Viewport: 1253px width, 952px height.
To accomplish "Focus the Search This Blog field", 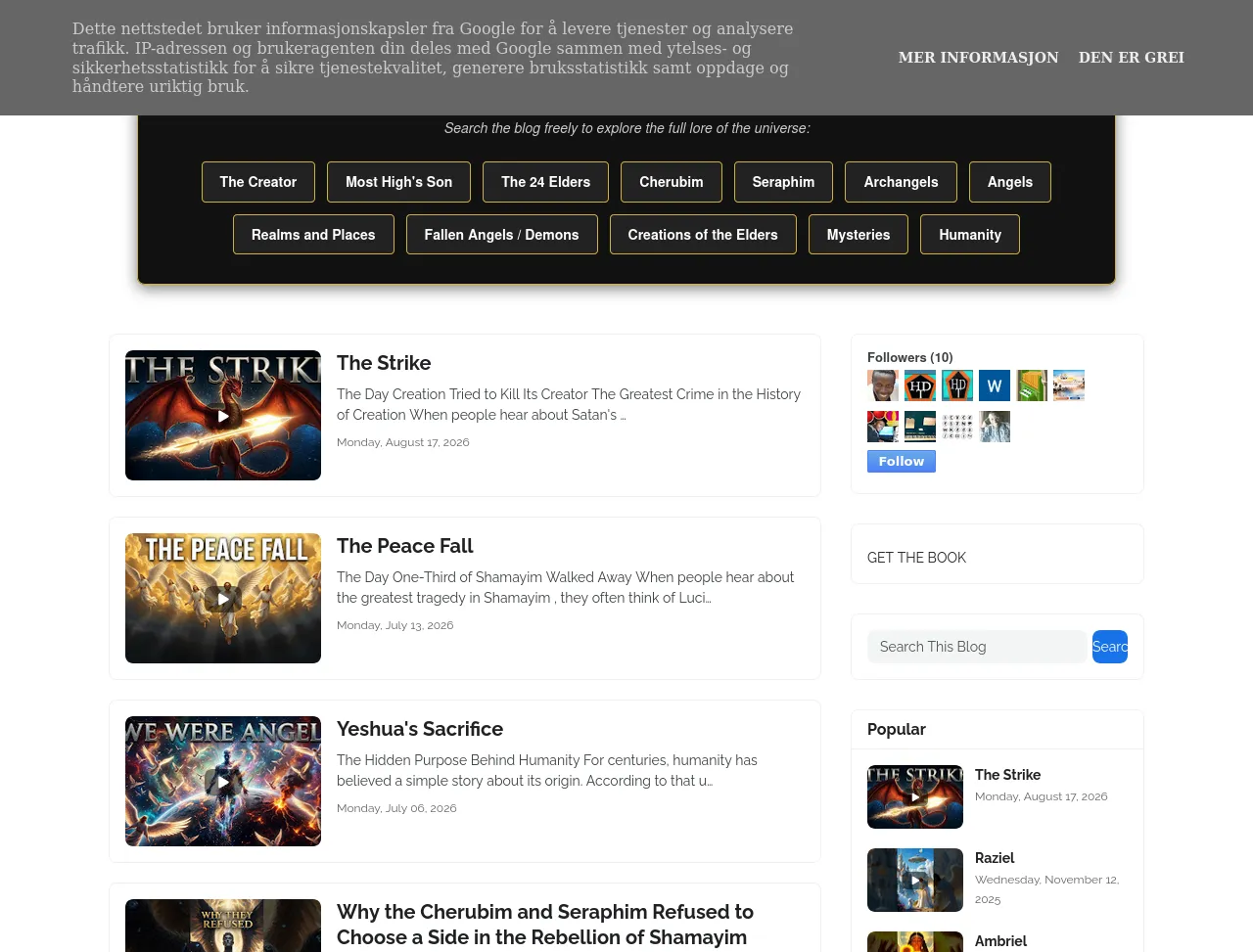I will pos(977,647).
